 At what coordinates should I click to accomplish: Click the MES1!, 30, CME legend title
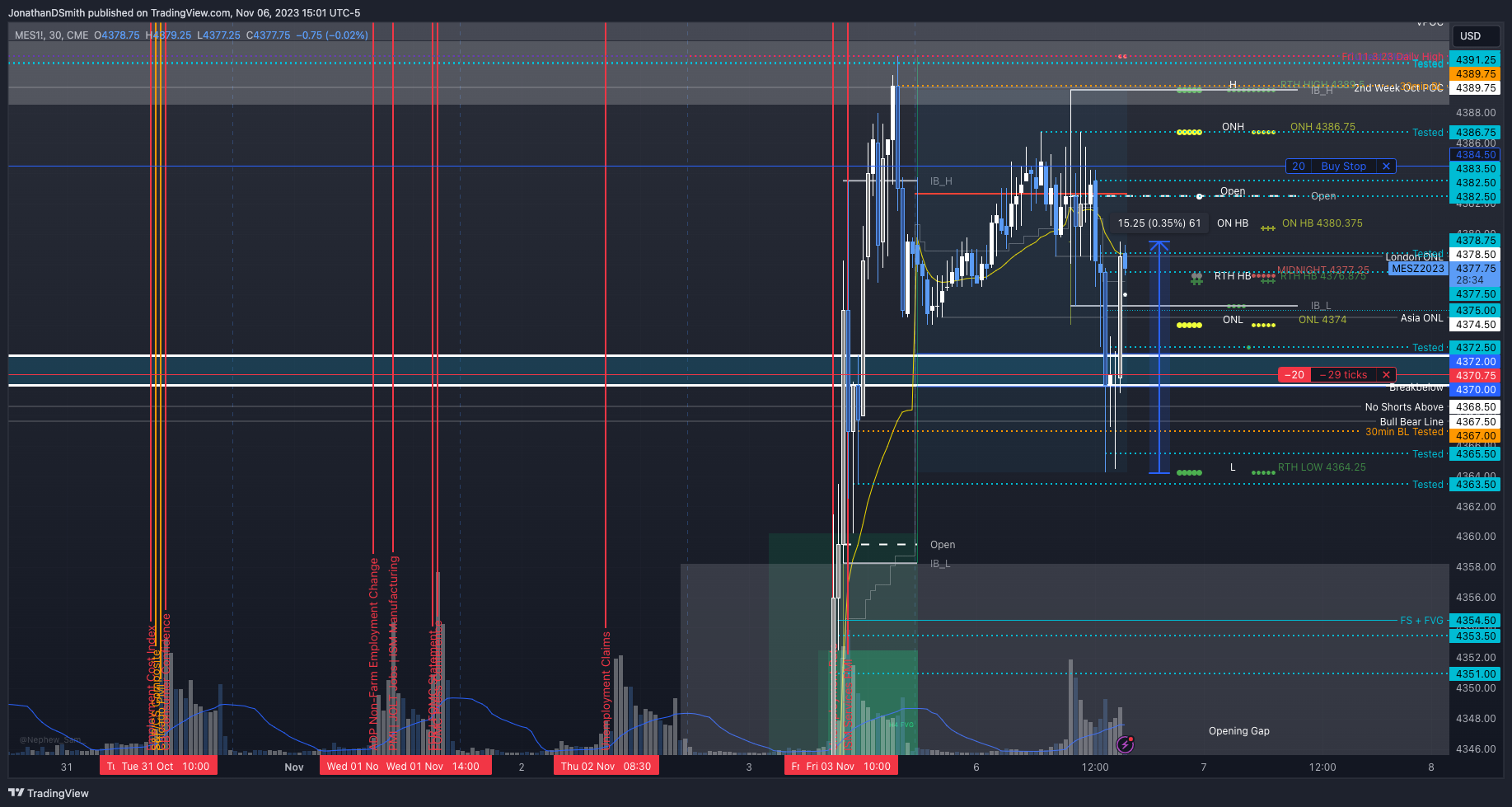(x=52, y=35)
